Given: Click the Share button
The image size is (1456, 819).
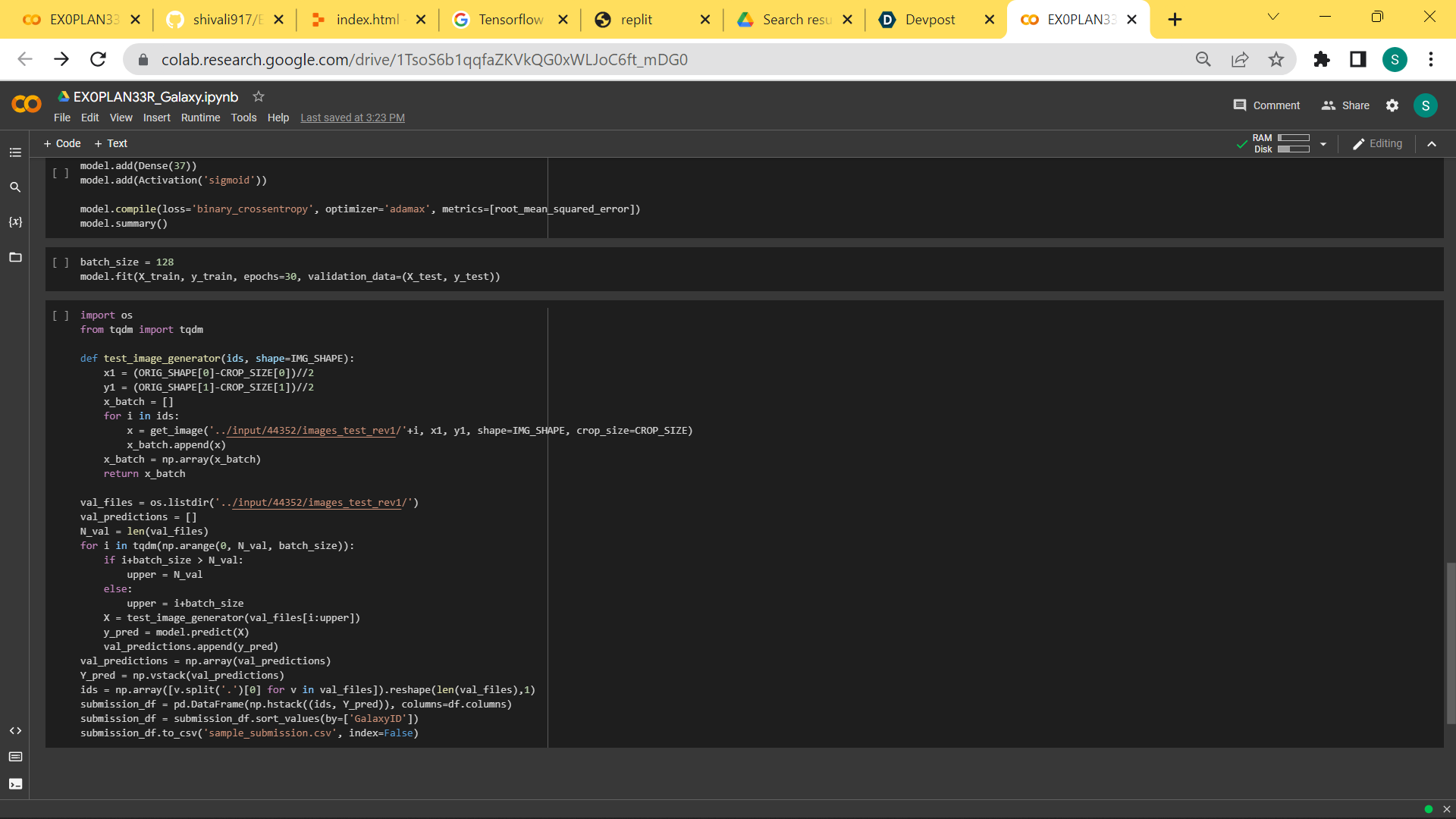Looking at the screenshot, I should tap(1345, 105).
